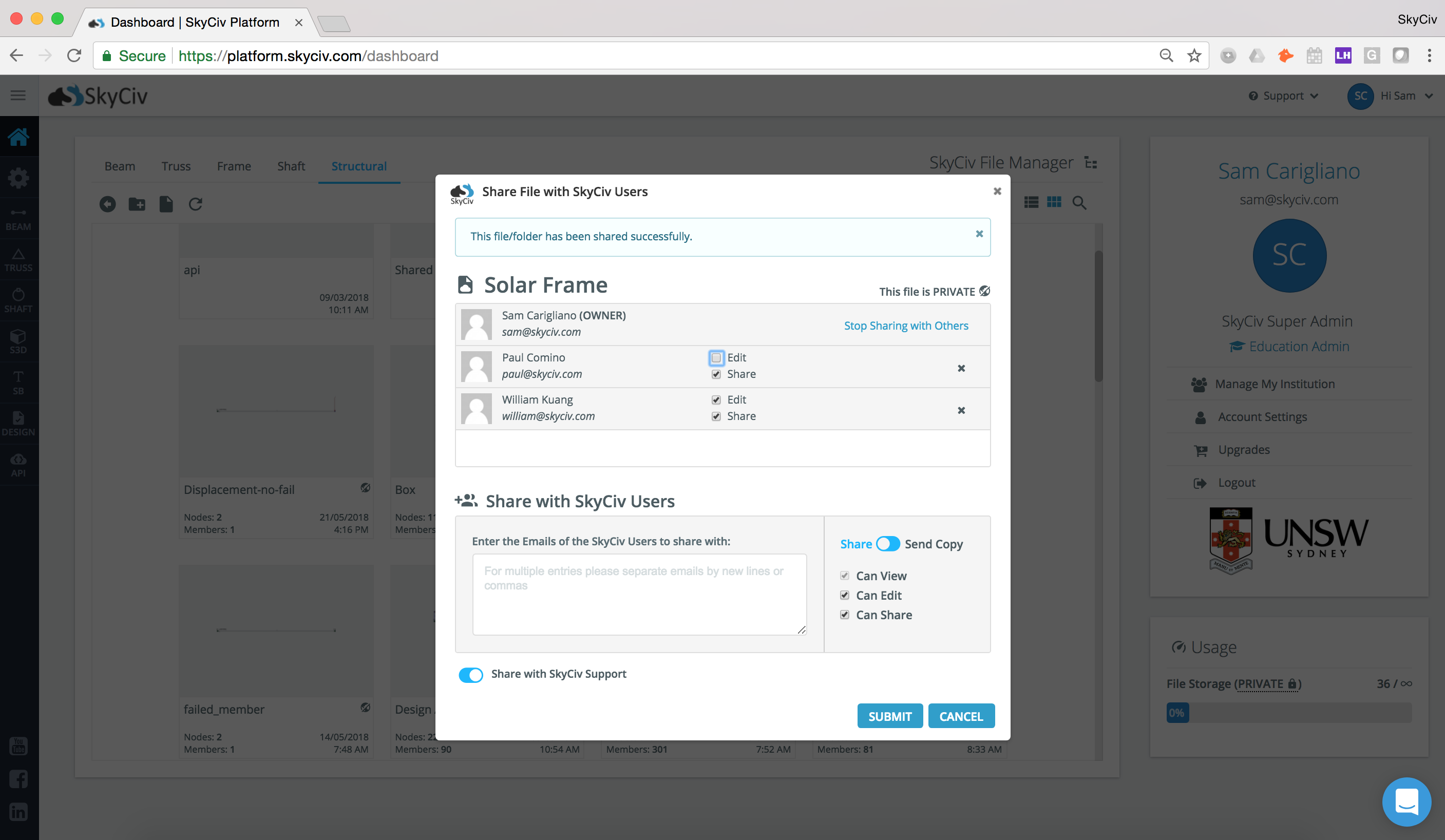Uncheck the Can Share checkbox
Image resolution: width=1445 pixels, height=840 pixels.
(x=845, y=615)
